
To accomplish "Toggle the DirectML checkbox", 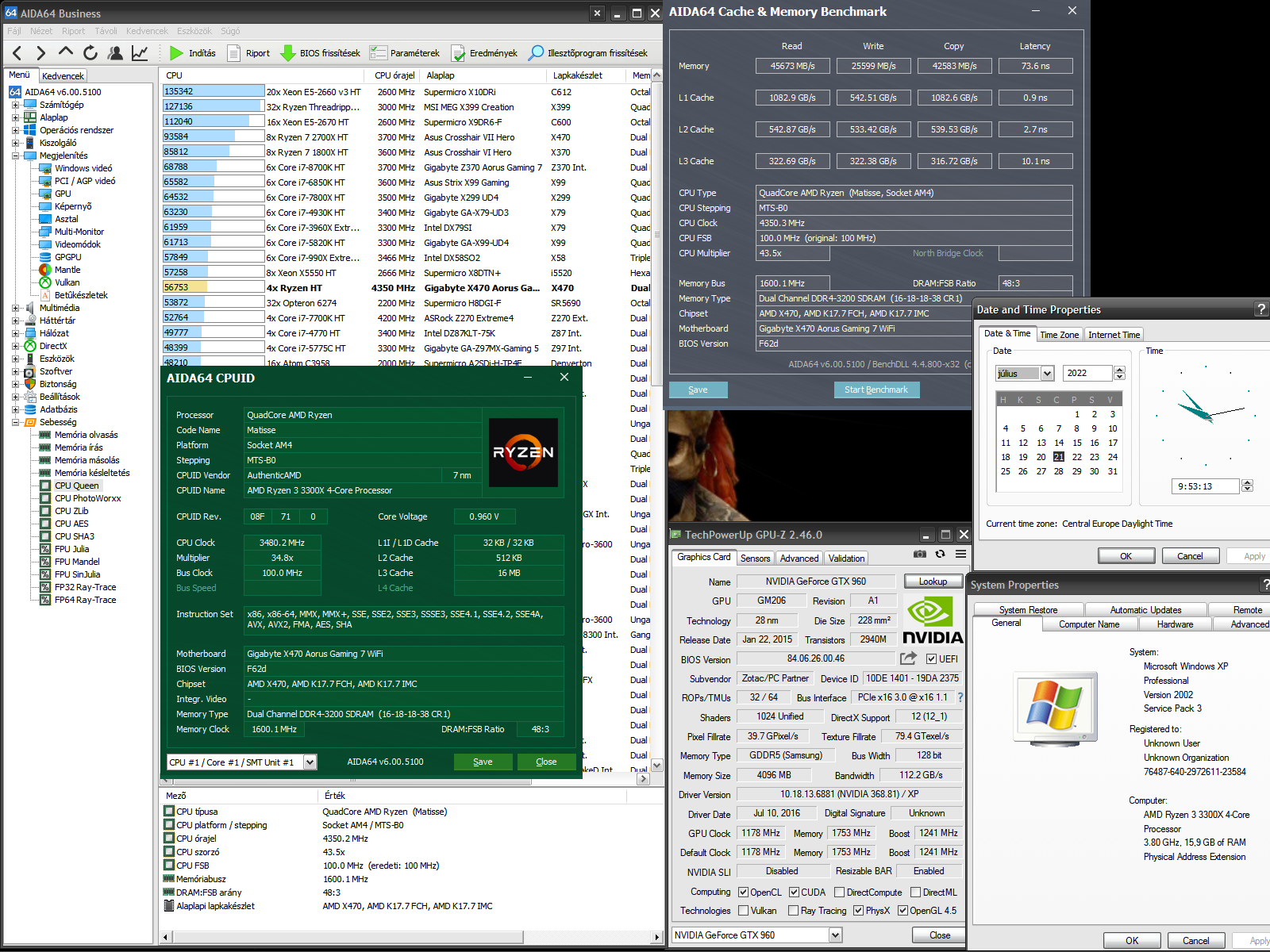I will point(915,892).
